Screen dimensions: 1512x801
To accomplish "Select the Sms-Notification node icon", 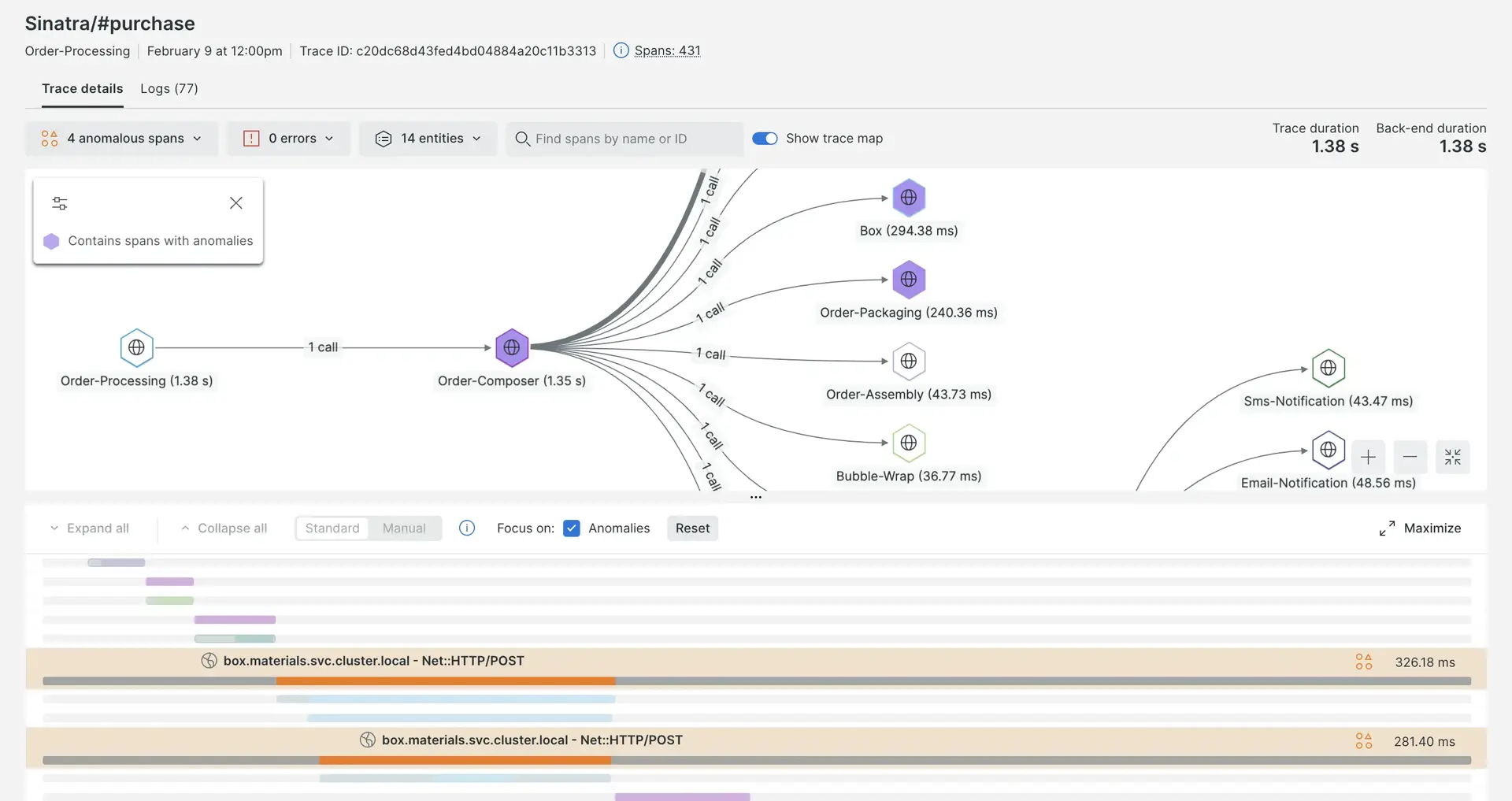I will (1328, 368).
